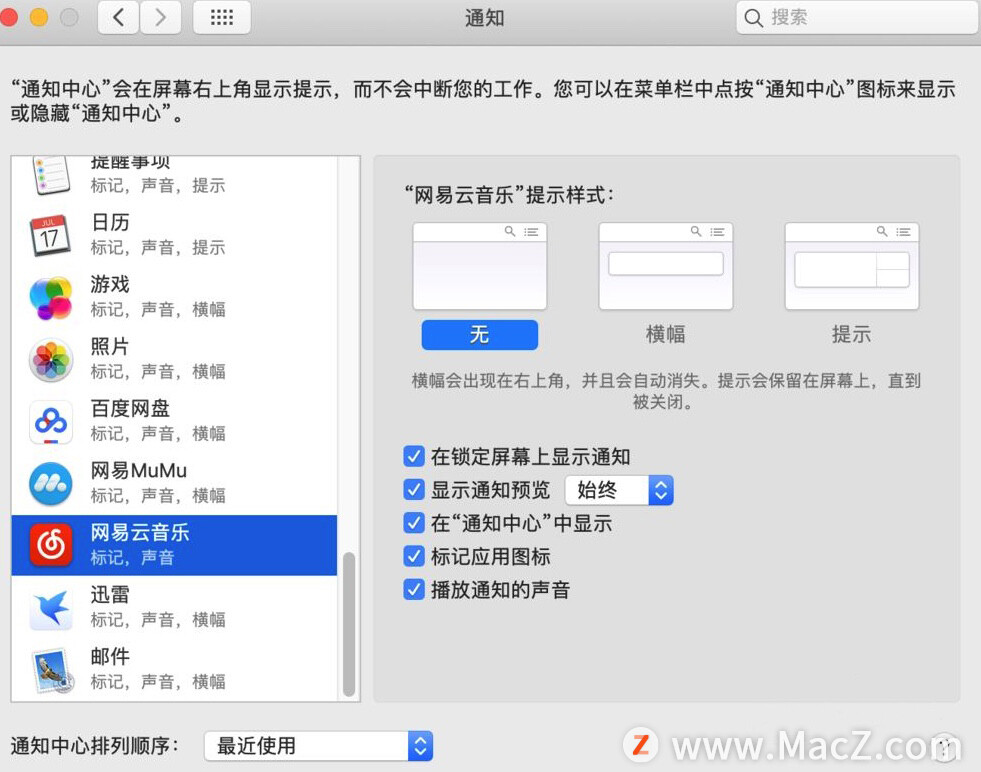This screenshot has width=981, height=772.
Task: Show all preferences with the grid button
Action: [x=221, y=17]
